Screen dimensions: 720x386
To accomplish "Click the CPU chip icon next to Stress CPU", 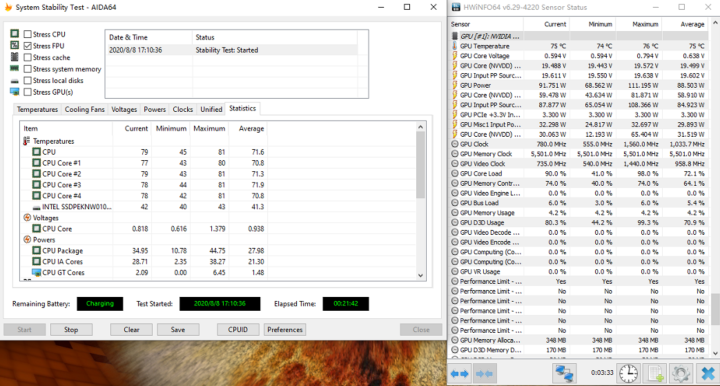I will click(x=15, y=34).
